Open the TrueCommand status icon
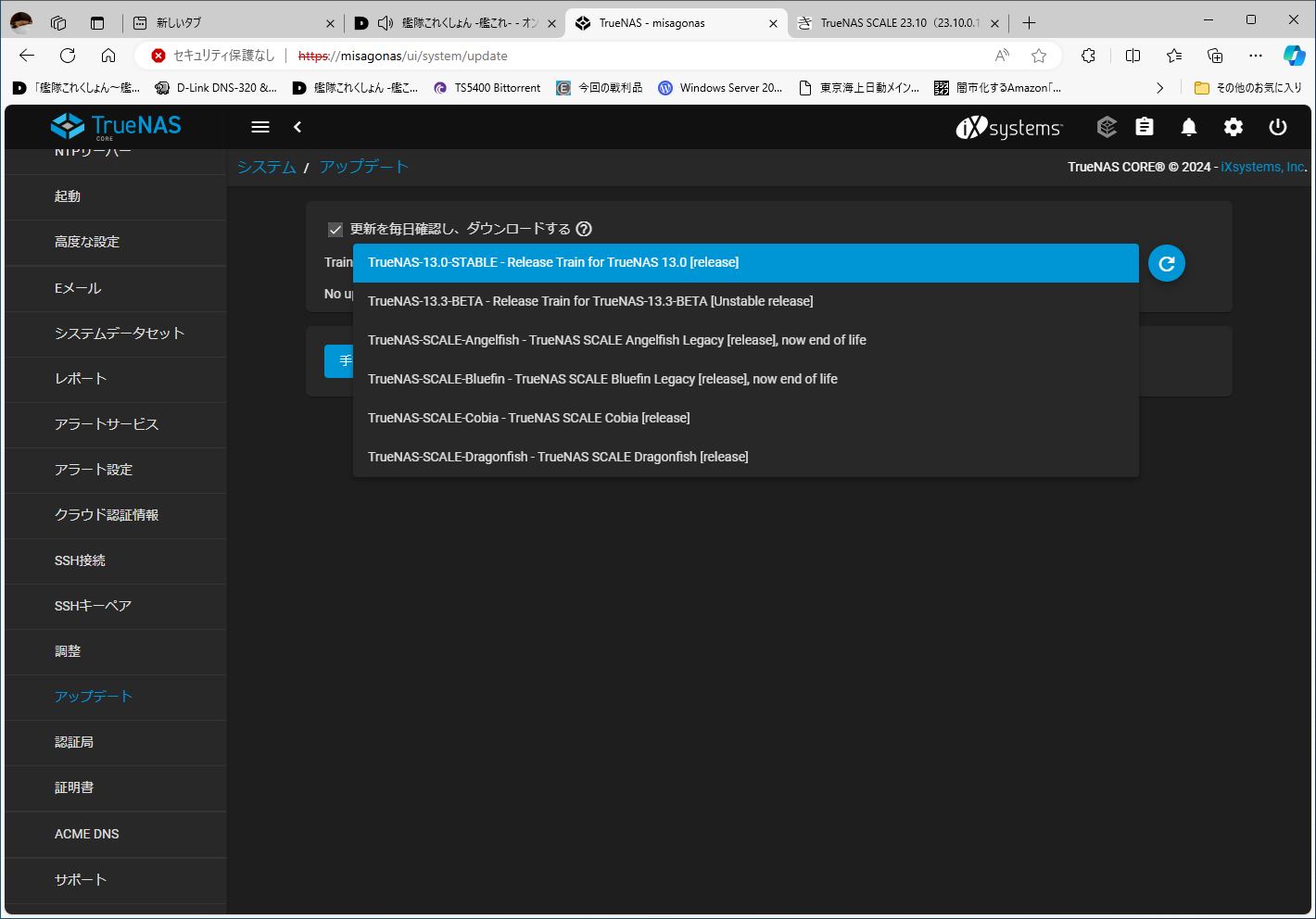Screen dimensions: 1316x919 click(x=1107, y=127)
